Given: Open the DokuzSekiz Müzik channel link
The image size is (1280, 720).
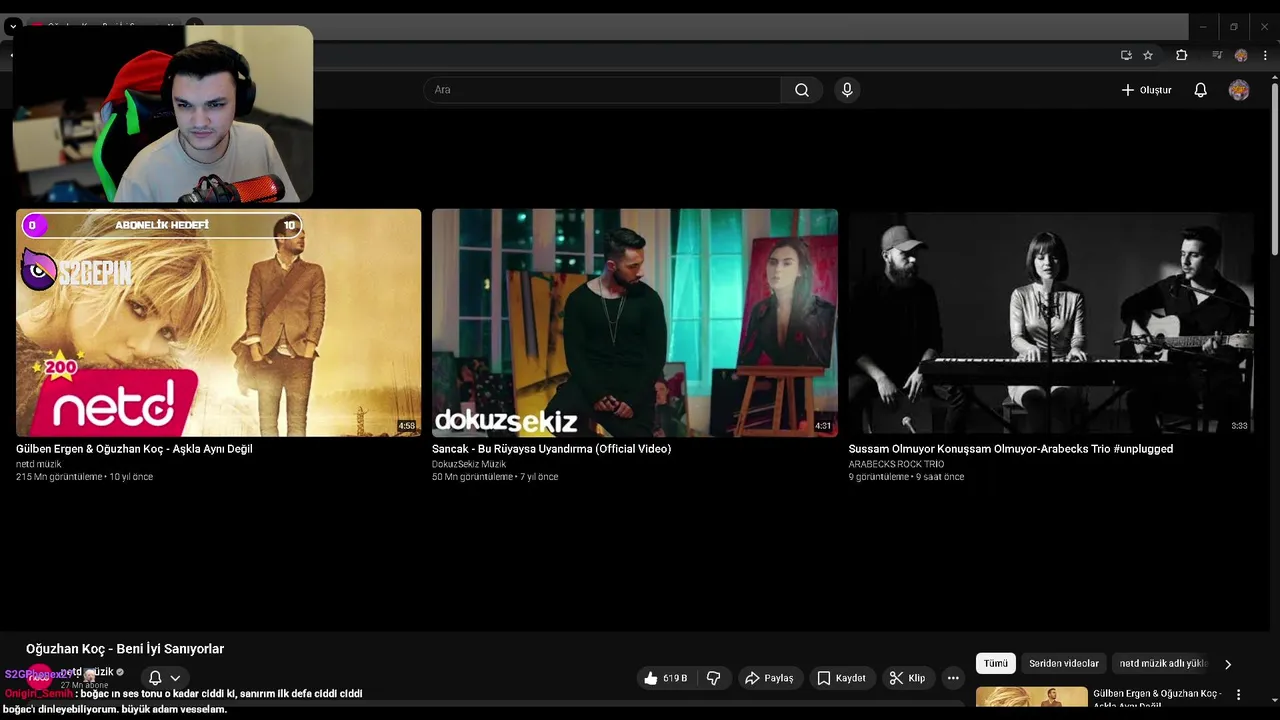Looking at the screenshot, I should click(x=469, y=464).
